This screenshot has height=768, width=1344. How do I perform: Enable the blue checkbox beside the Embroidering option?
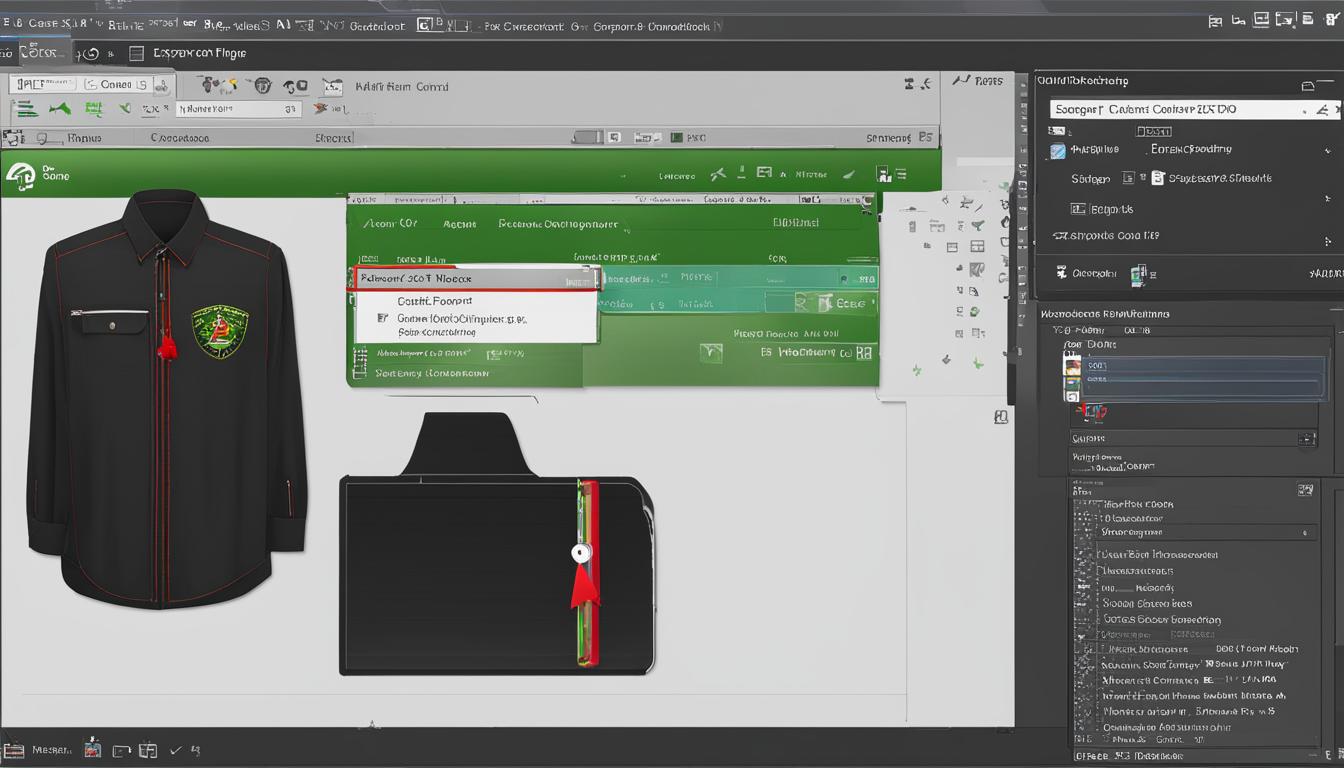pyautogui.click(x=1059, y=150)
